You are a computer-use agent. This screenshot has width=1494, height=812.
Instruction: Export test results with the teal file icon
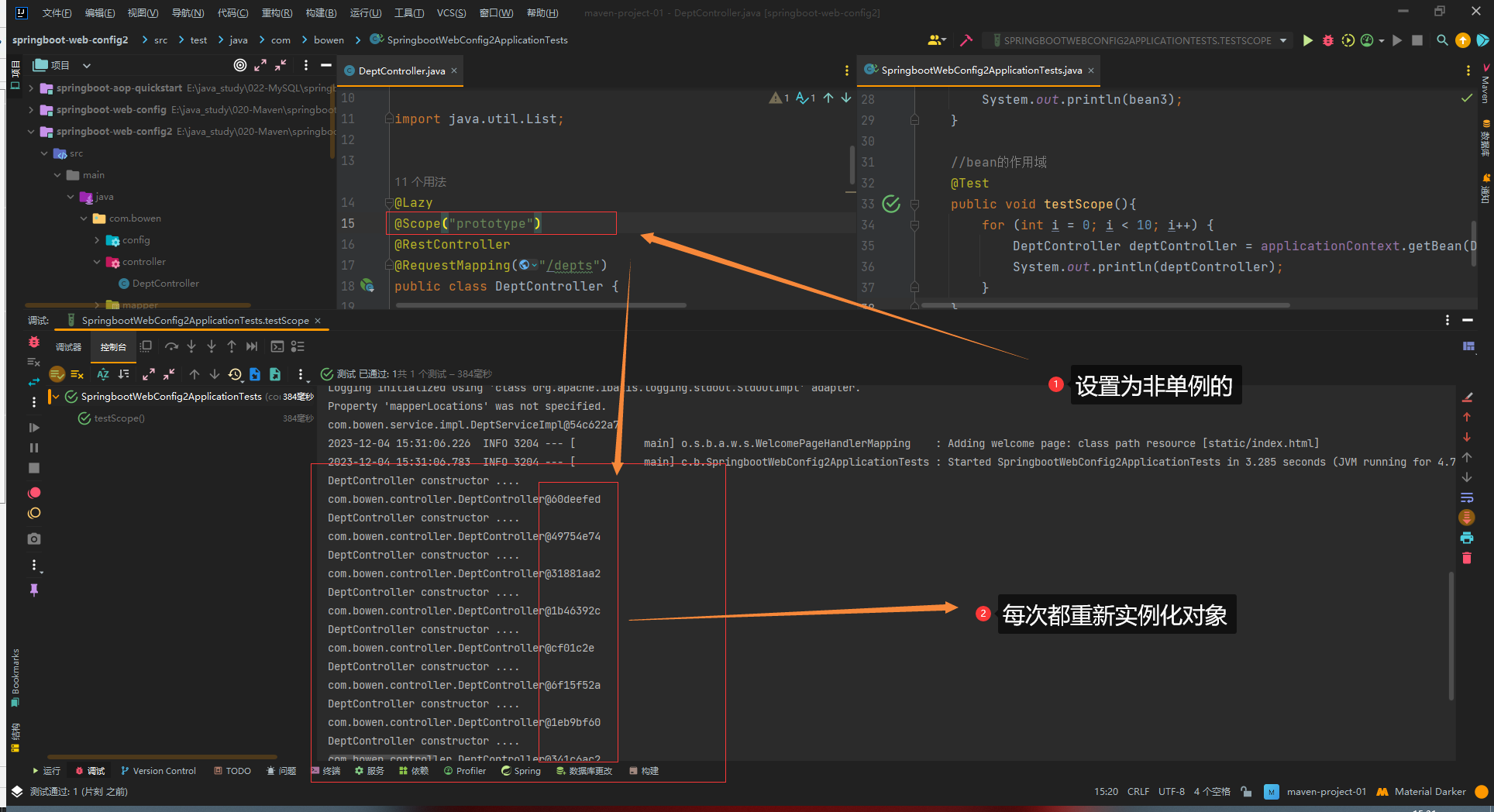pyautogui.click(x=275, y=374)
